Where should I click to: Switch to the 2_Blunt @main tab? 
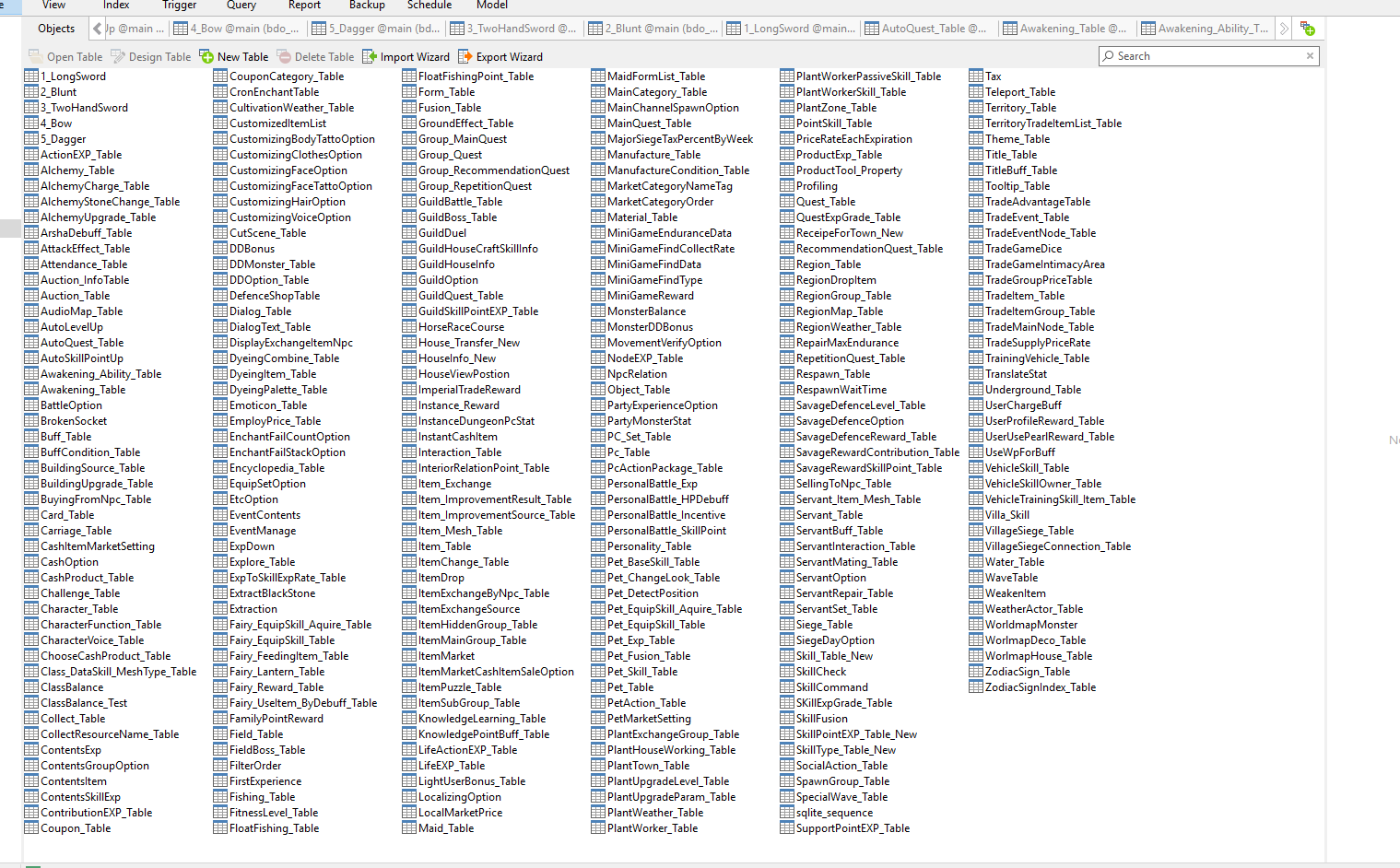point(652,29)
